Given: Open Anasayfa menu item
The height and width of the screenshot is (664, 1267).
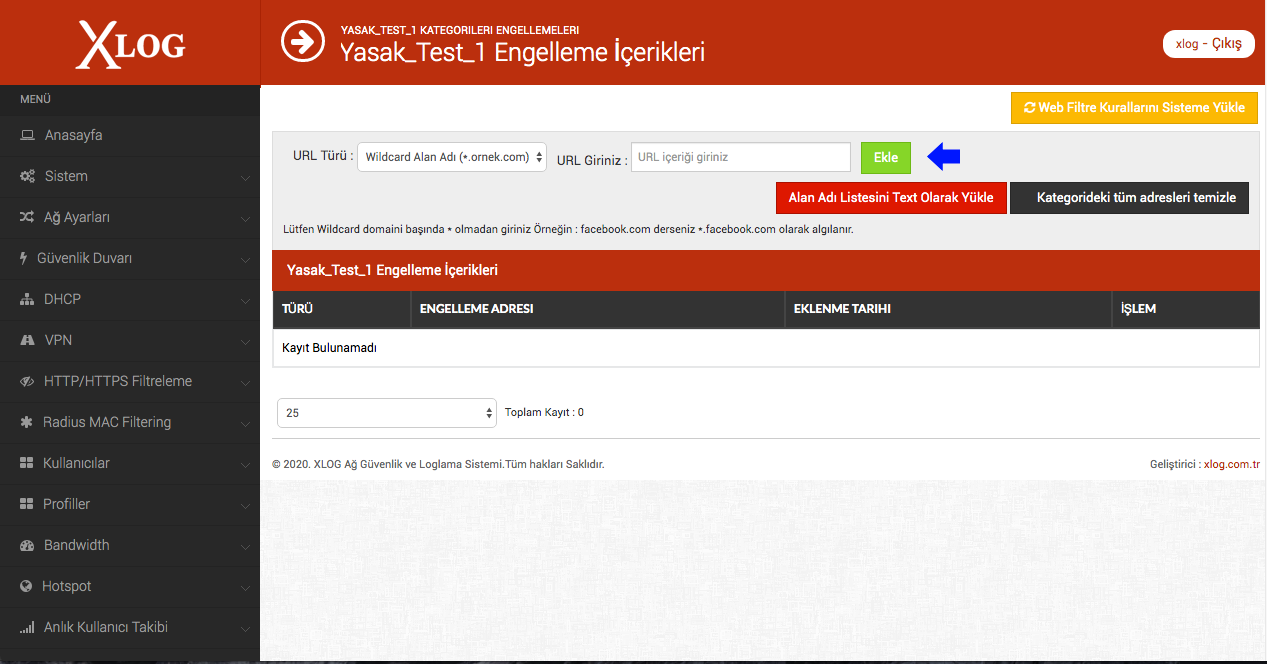Looking at the screenshot, I should point(130,135).
